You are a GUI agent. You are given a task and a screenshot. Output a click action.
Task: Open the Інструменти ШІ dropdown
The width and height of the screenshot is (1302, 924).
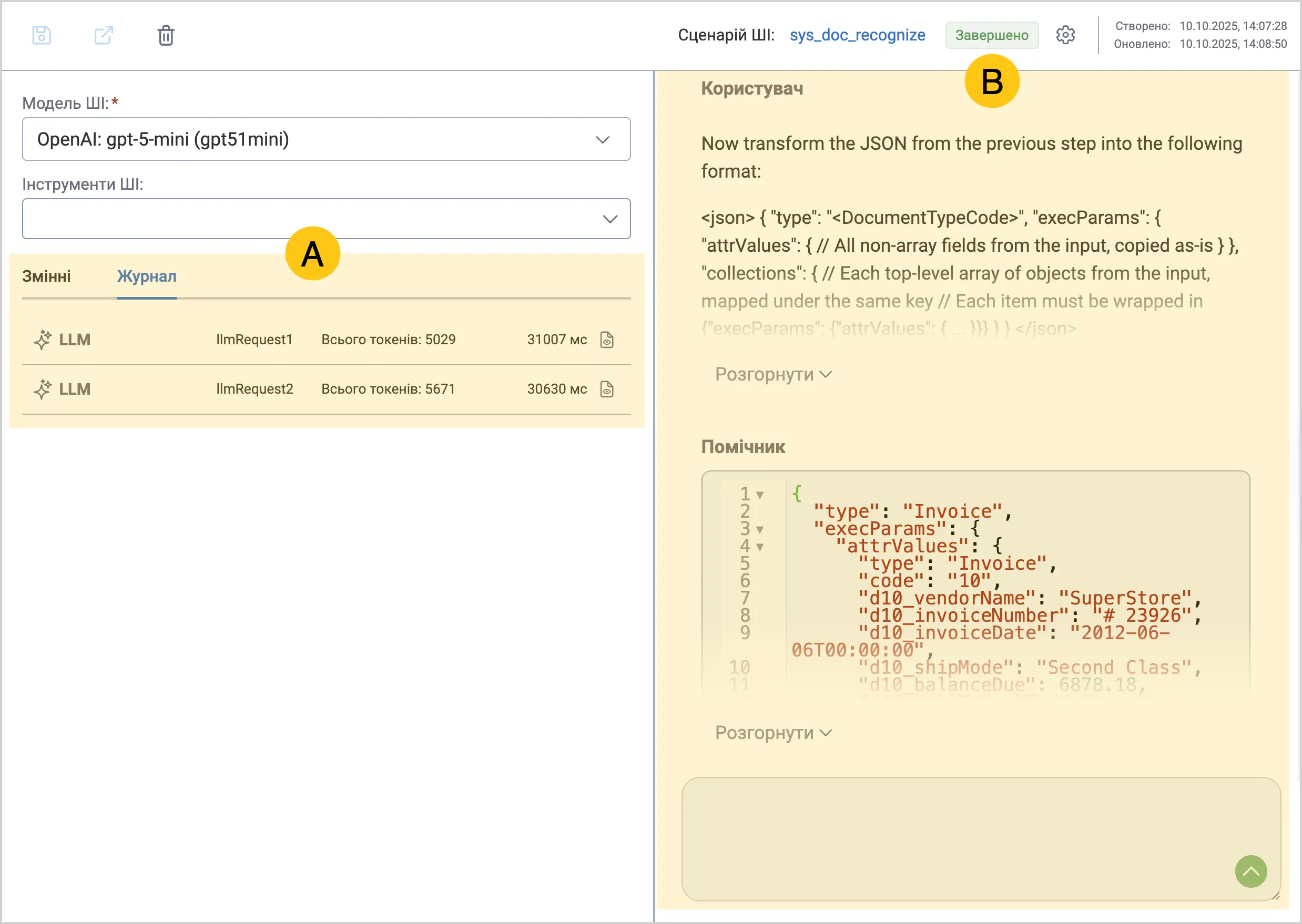point(326,219)
